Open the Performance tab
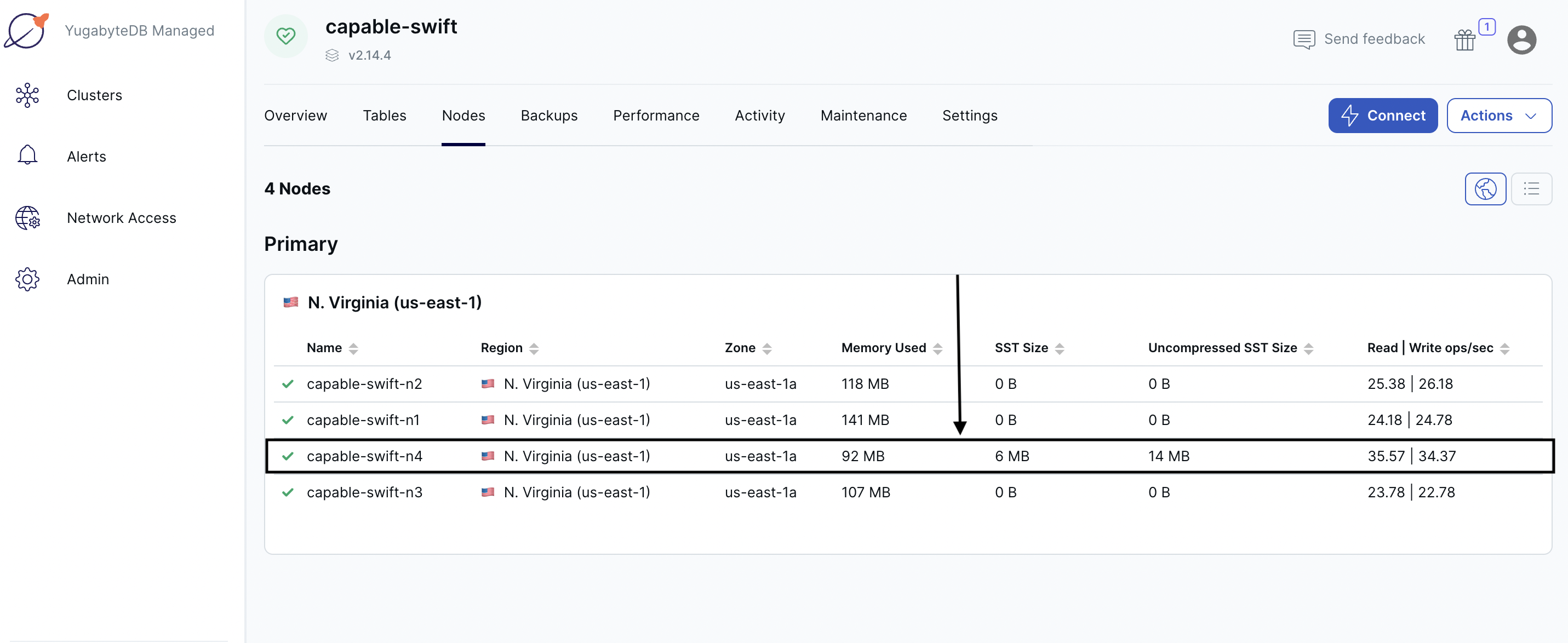The height and width of the screenshot is (643, 1568). click(x=656, y=116)
